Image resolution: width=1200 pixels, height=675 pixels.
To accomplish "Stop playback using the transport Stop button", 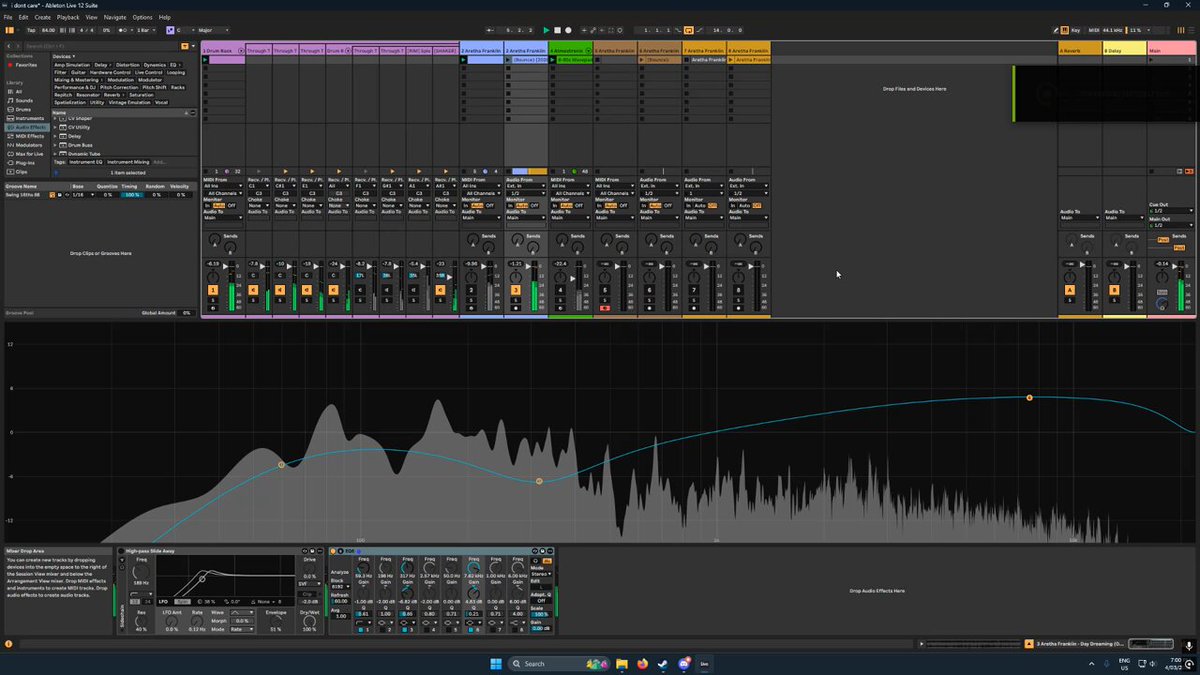I will coord(558,31).
